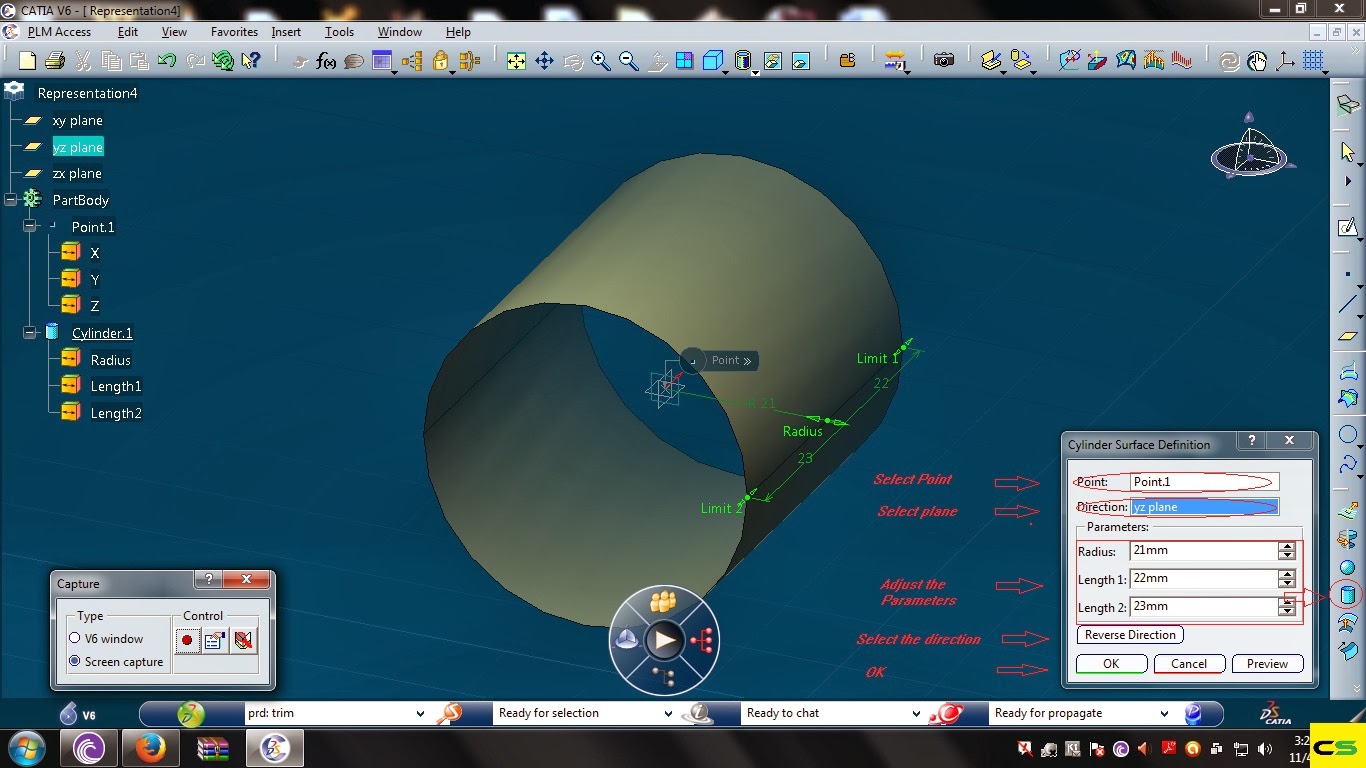The image size is (1366, 768).
Task: Open the Favorites menu
Action: pyautogui.click(x=235, y=32)
